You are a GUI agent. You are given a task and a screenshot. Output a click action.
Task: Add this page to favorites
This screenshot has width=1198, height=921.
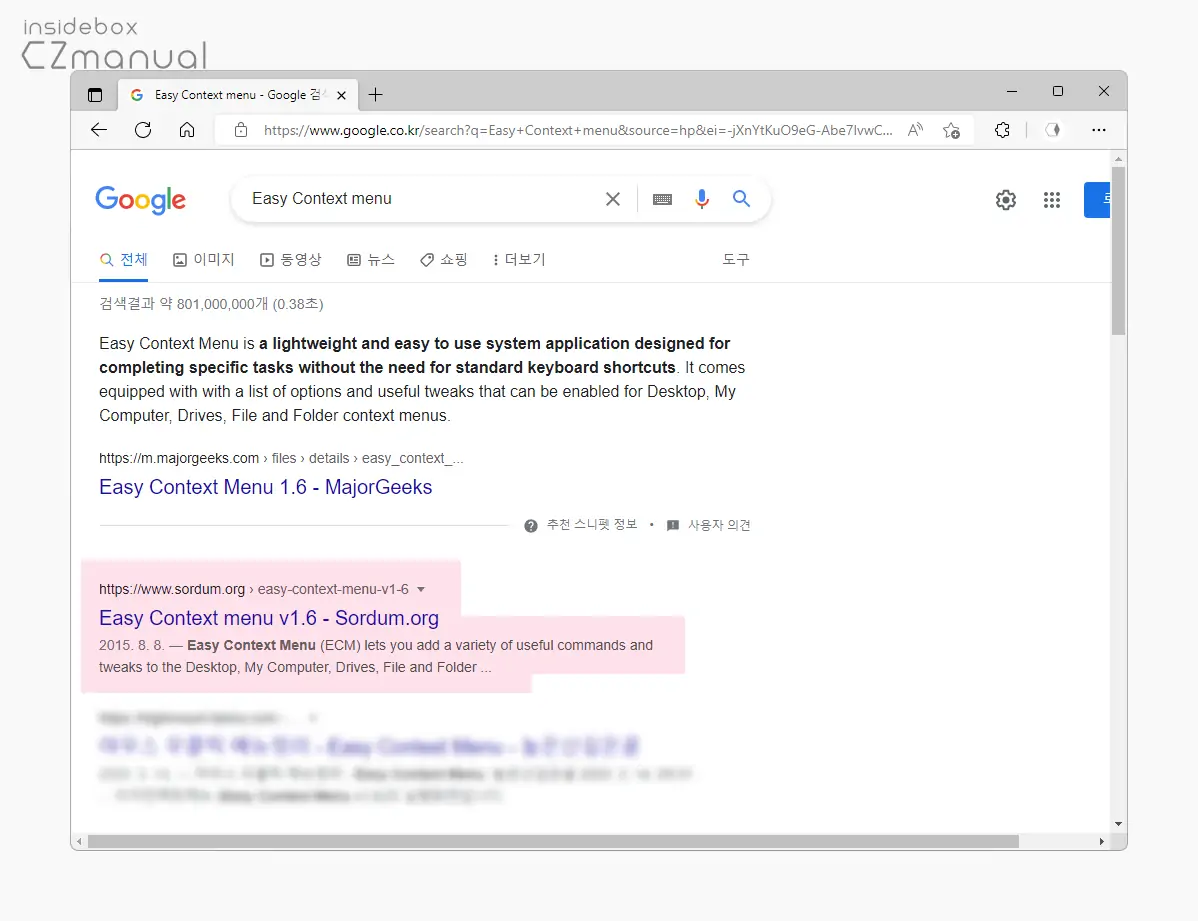(x=951, y=130)
